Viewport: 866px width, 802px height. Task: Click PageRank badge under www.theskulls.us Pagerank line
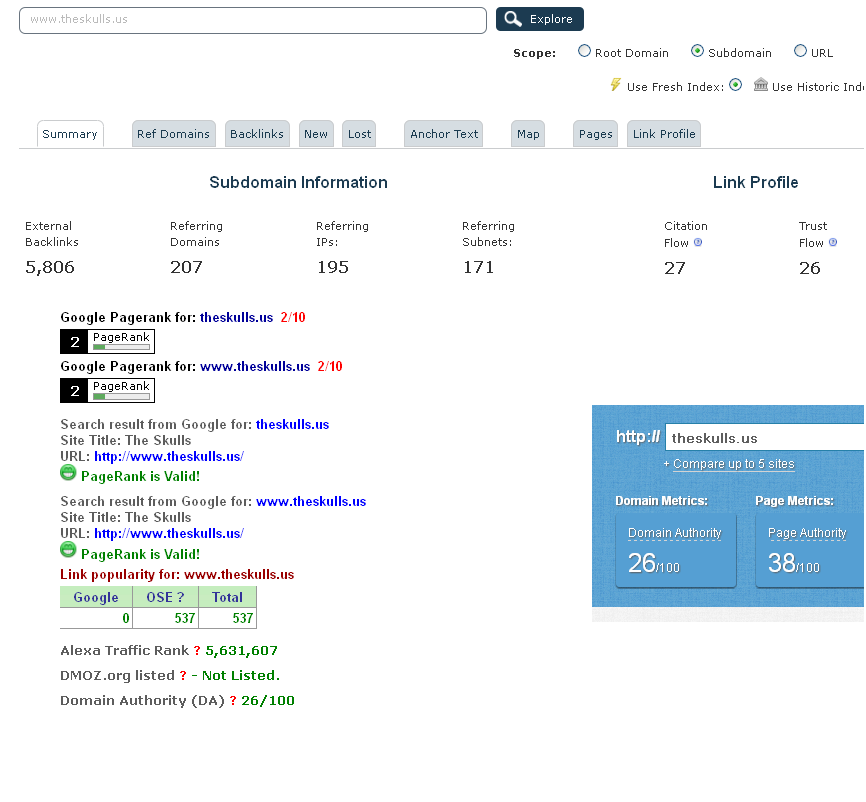tap(107, 391)
